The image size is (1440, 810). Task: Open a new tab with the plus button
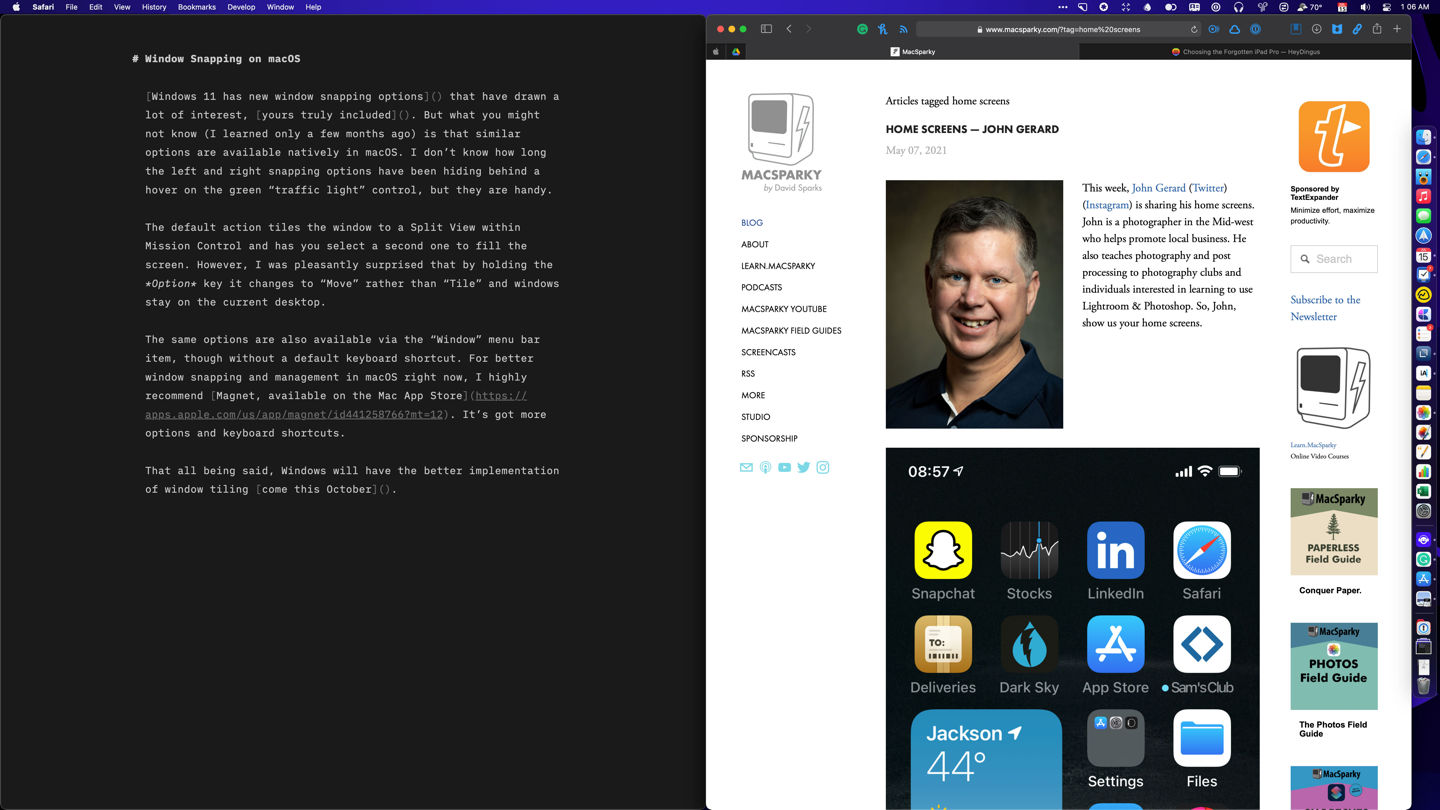(1397, 29)
